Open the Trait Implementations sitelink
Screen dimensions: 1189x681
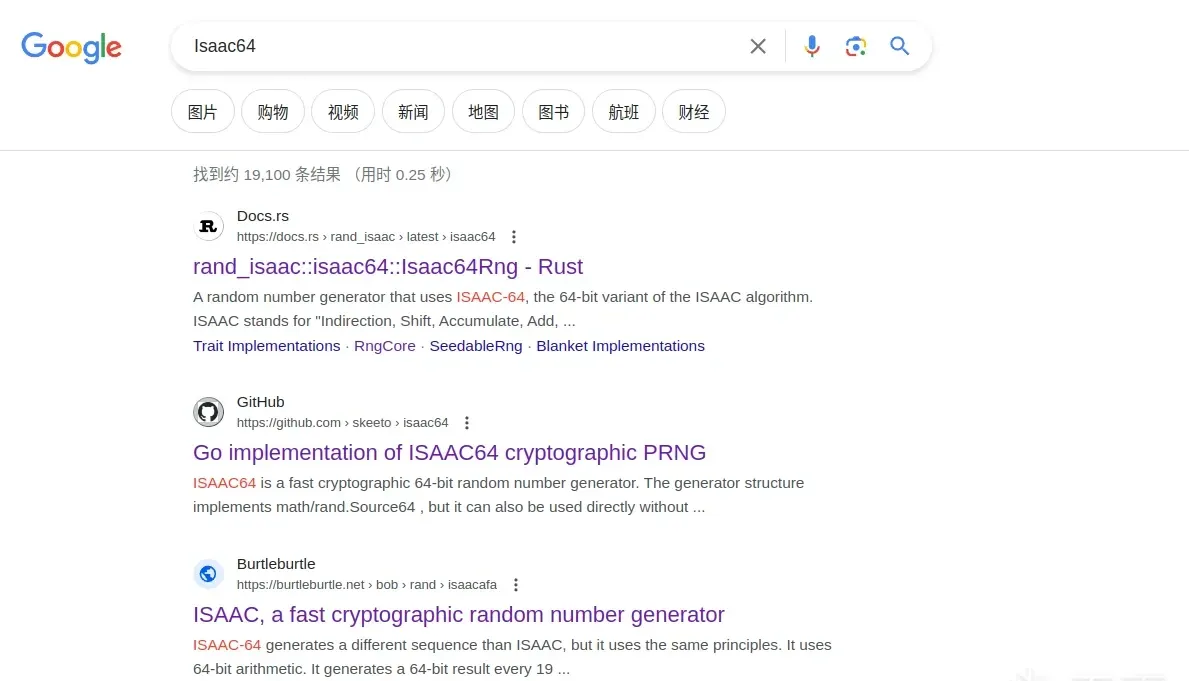click(266, 346)
